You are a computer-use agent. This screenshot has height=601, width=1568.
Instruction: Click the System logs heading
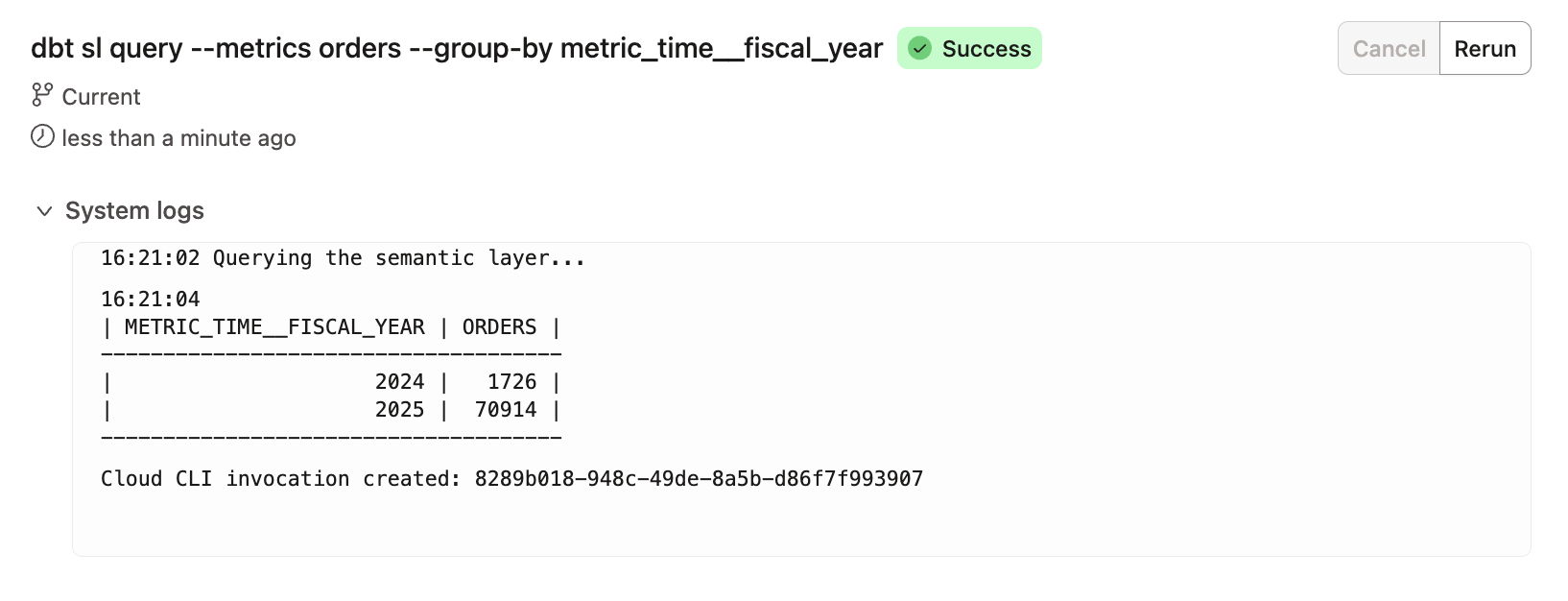133,210
